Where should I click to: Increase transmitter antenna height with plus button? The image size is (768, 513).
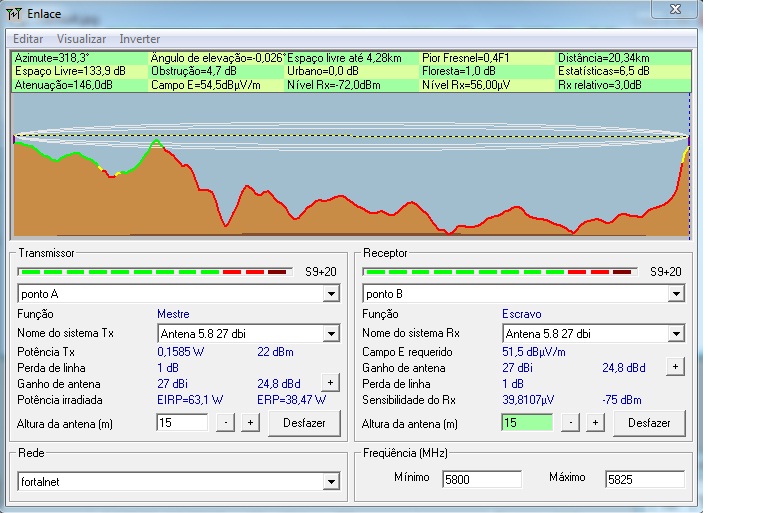point(251,423)
